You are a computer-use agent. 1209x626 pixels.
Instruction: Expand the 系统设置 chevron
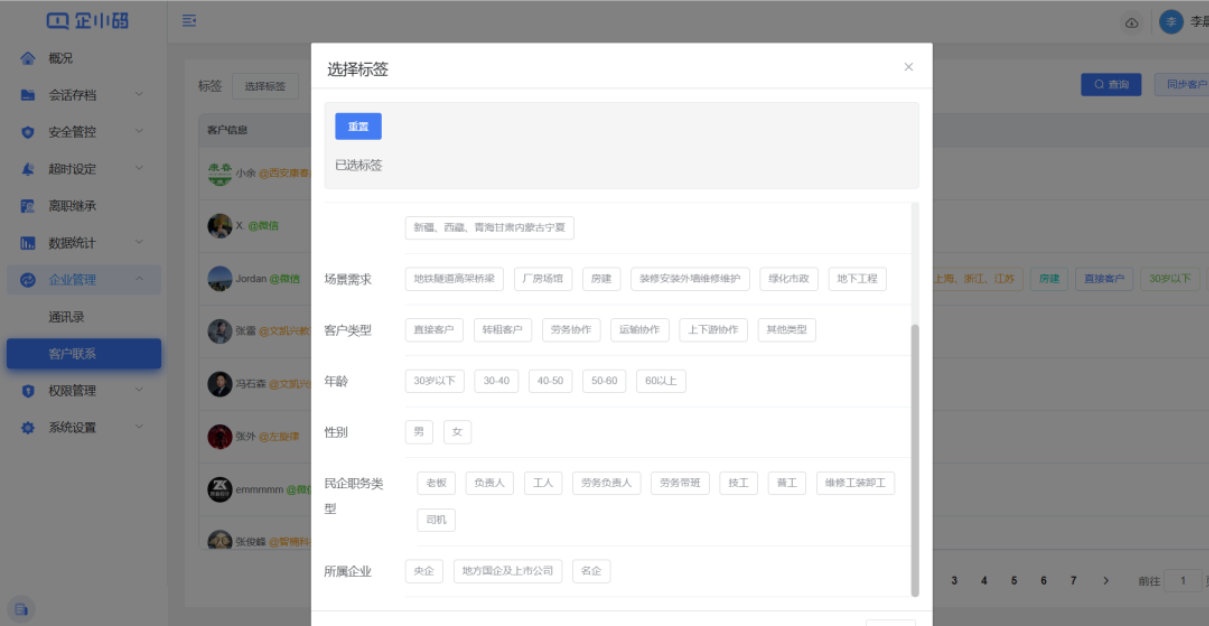[x=139, y=427]
